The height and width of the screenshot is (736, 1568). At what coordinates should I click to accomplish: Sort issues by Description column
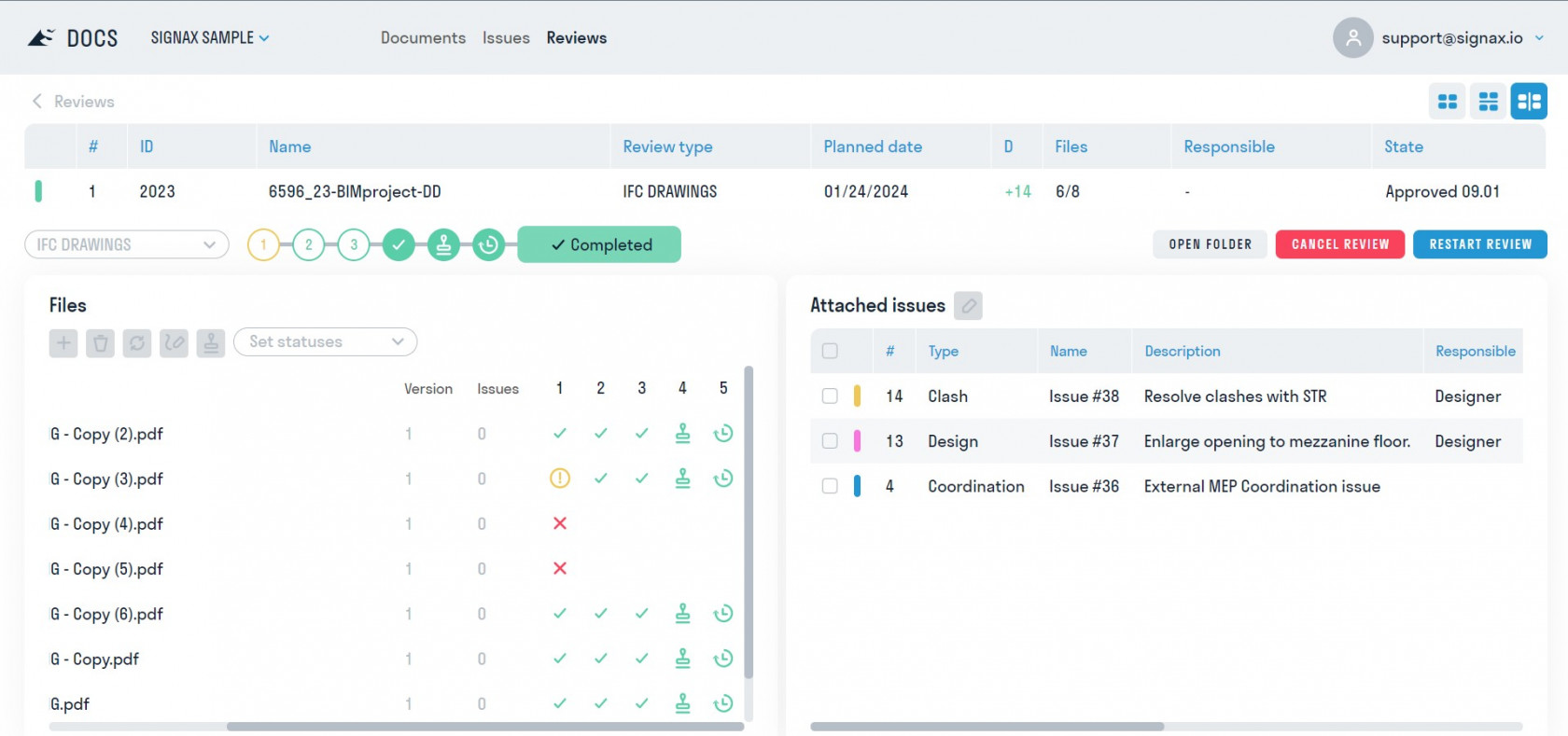point(1183,351)
